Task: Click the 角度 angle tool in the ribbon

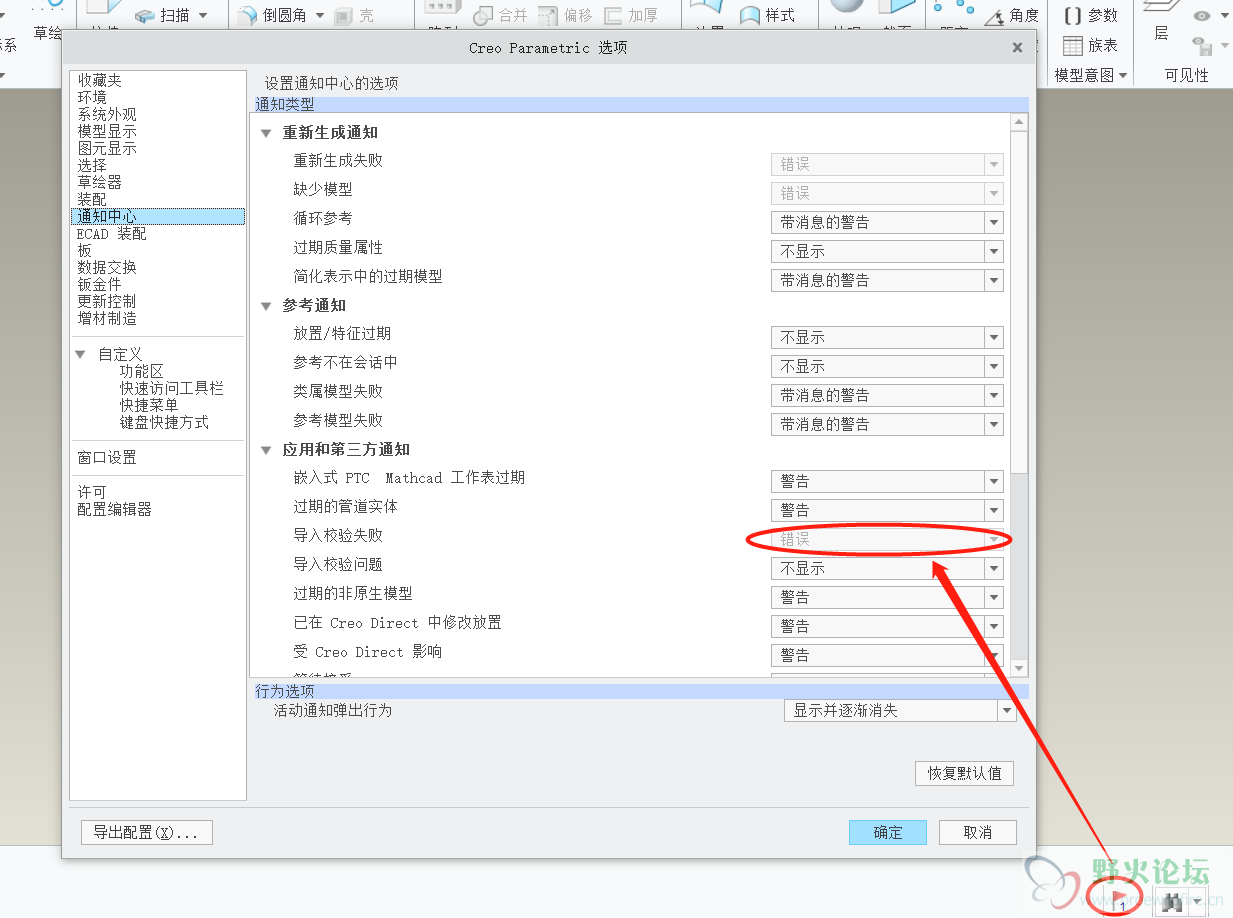Action: [1012, 15]
